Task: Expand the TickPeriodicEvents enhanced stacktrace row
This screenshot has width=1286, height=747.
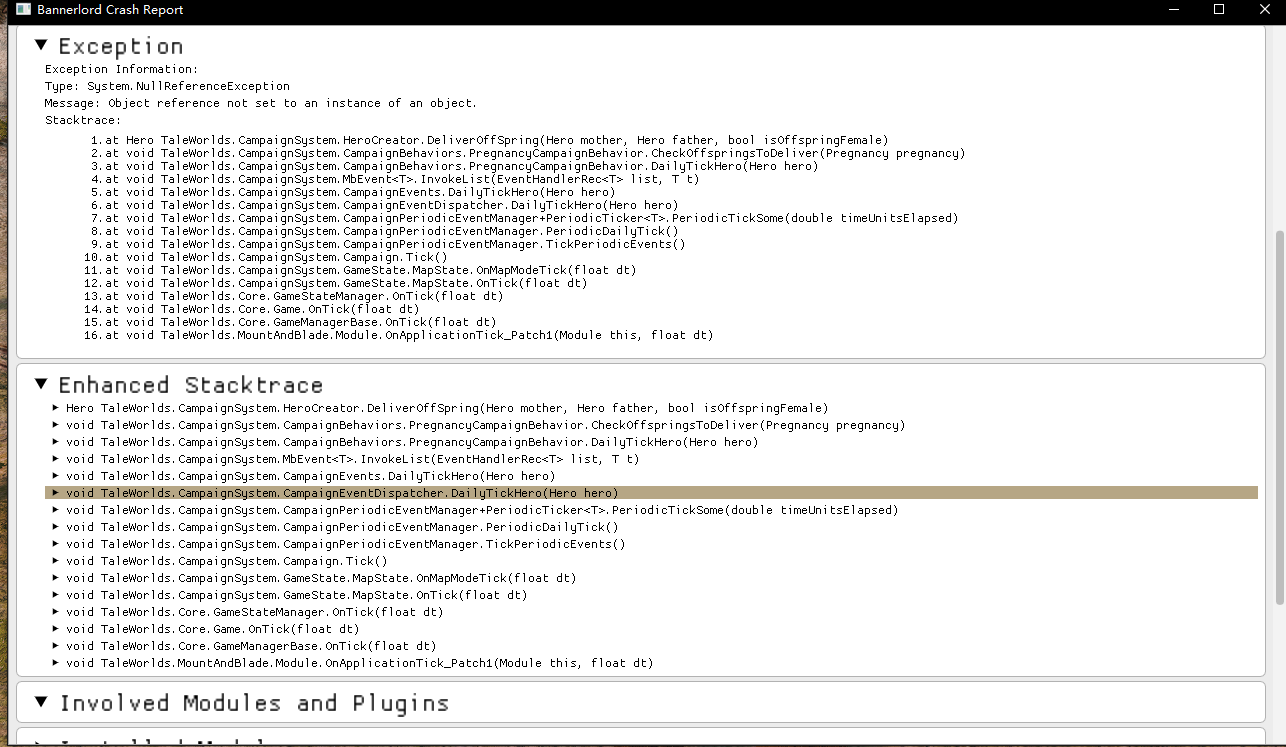Action: coord(56,544)
